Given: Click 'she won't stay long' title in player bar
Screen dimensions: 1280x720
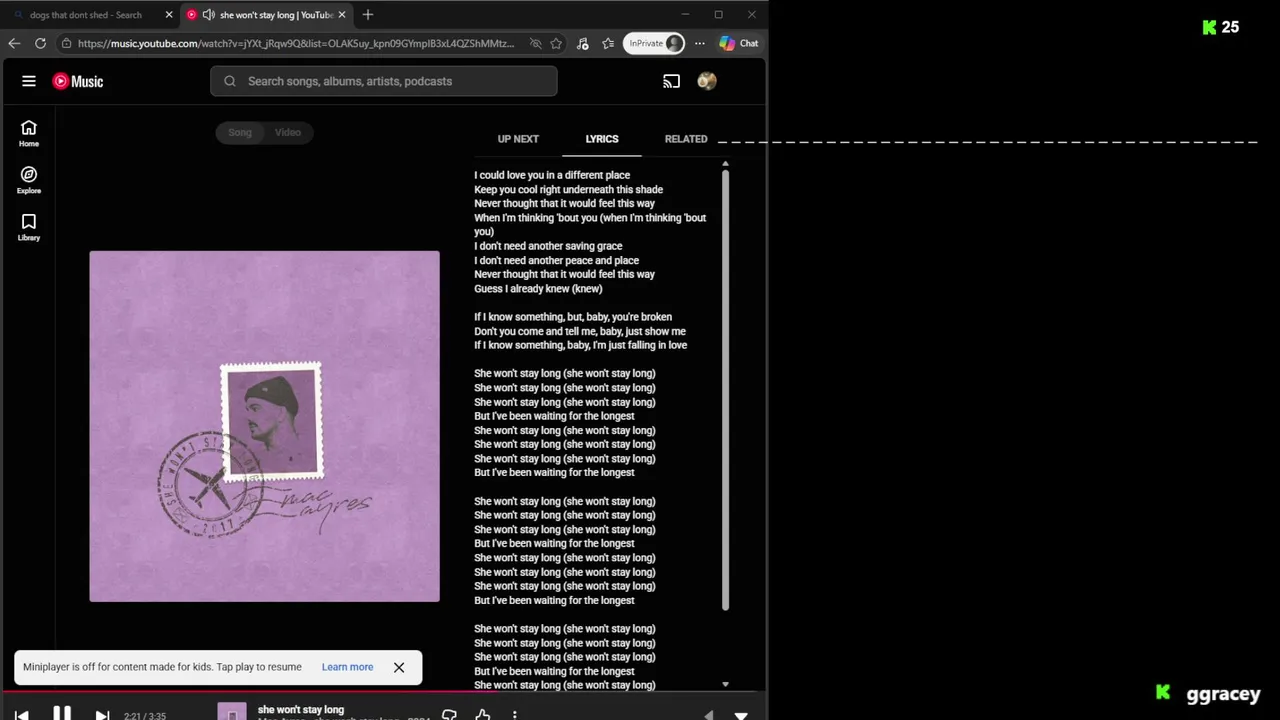Looking at the screenshot, I should click(301, 710).
